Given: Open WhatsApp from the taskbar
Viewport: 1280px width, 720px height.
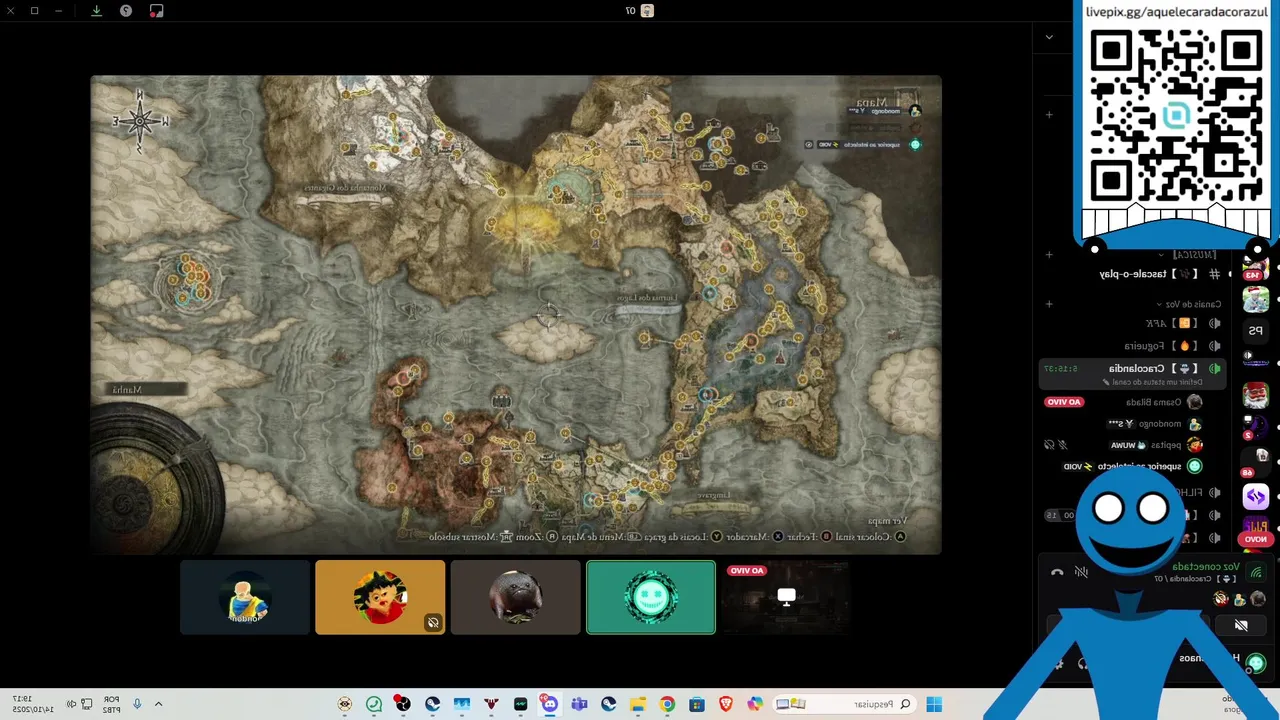Looking at the screenshot, I should (x=374, y=704).
